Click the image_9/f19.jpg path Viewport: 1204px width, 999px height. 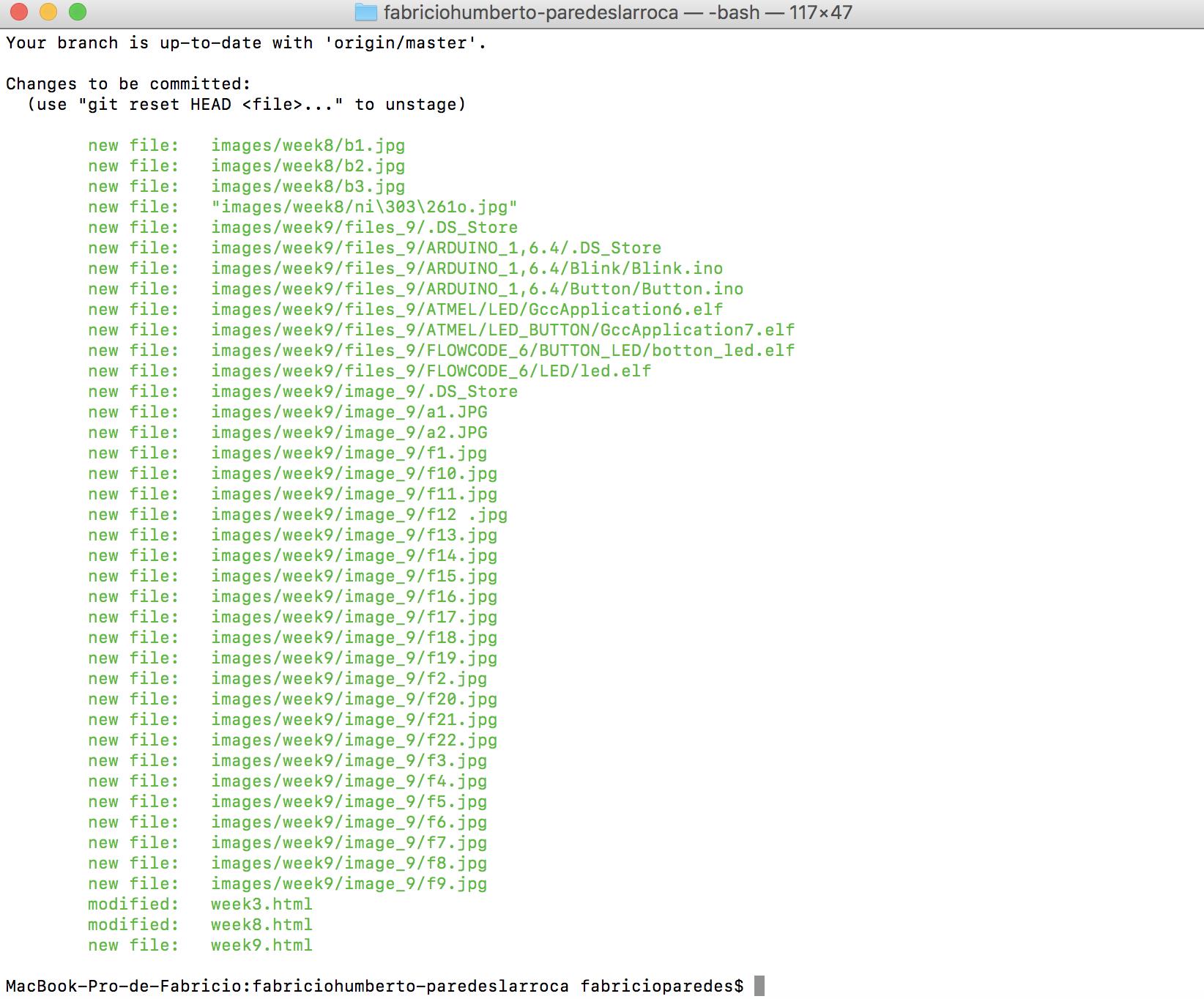coord(354,658)
